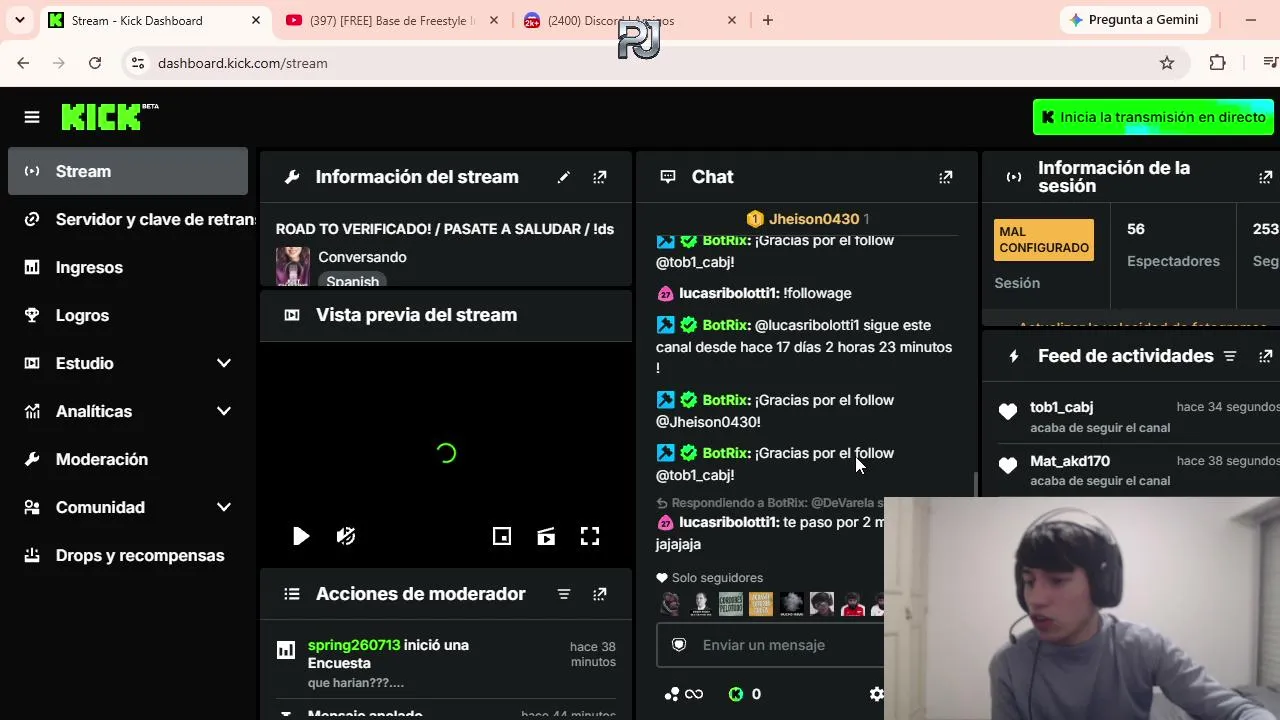Go to the Ingresos page
Screen dimensions: 1280x720
(128, 267)
